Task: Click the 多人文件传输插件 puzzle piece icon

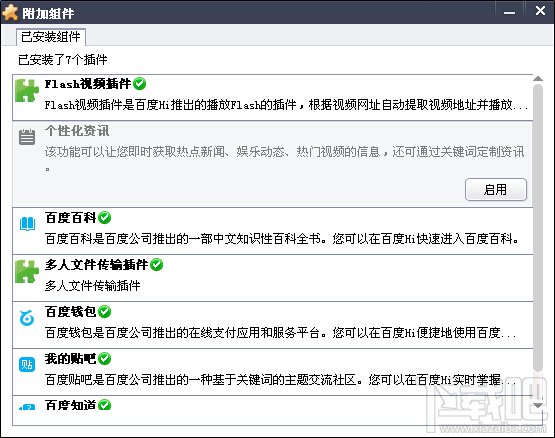Action: (27, 272)
